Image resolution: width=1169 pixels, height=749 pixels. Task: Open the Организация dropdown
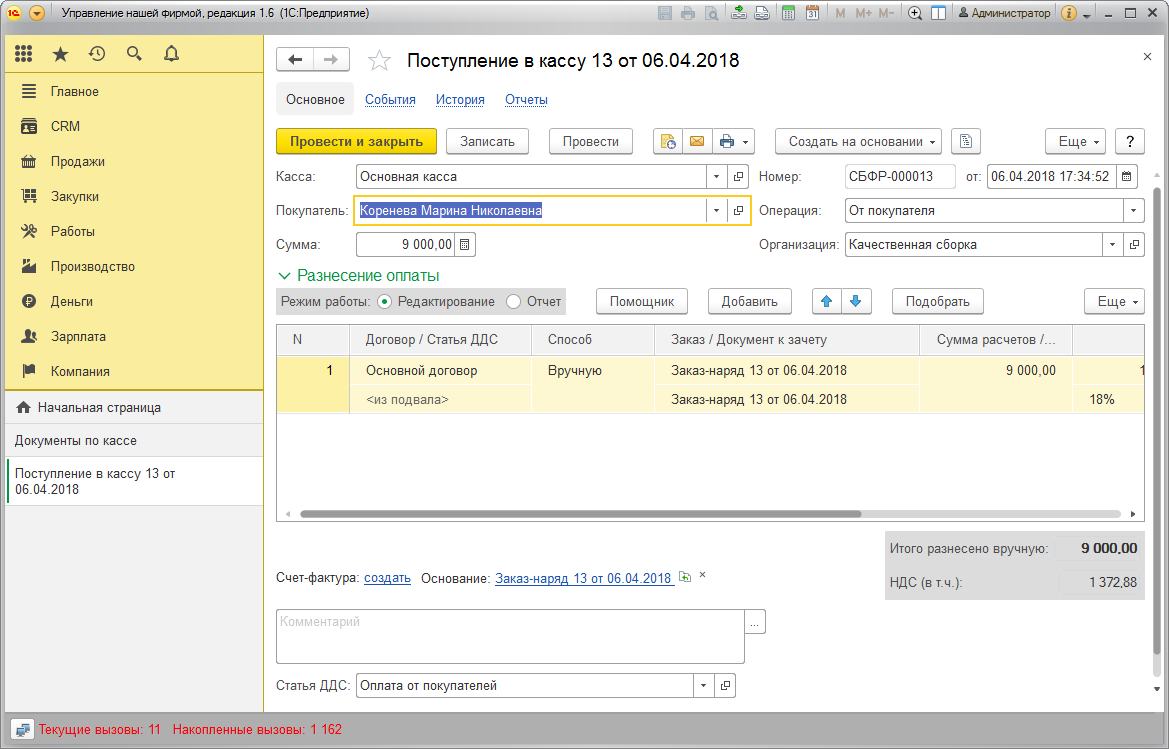[x=1112, y=244]
